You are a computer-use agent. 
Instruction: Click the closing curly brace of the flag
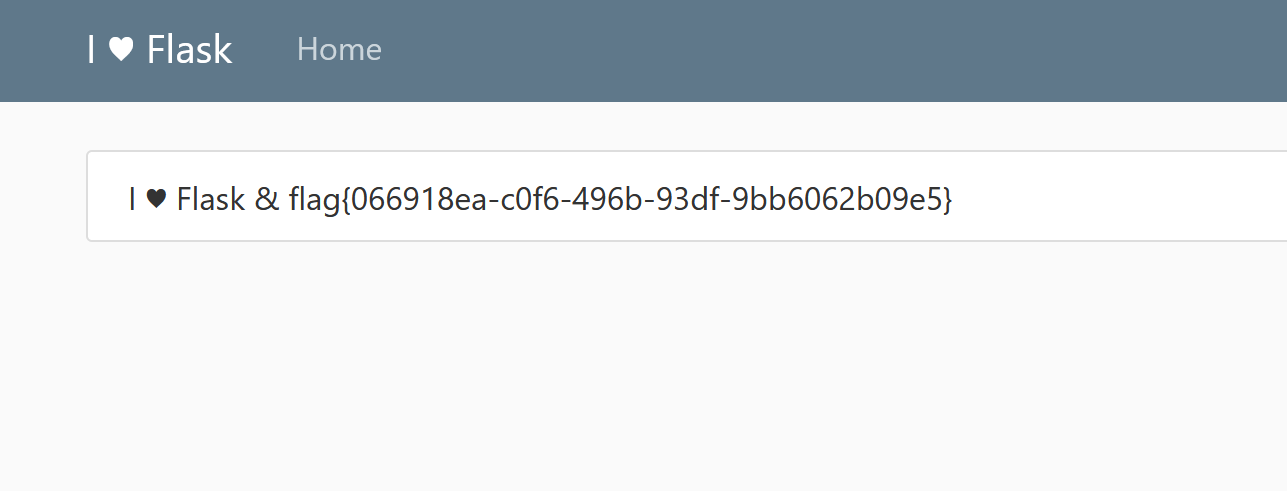tap(948, 200)
